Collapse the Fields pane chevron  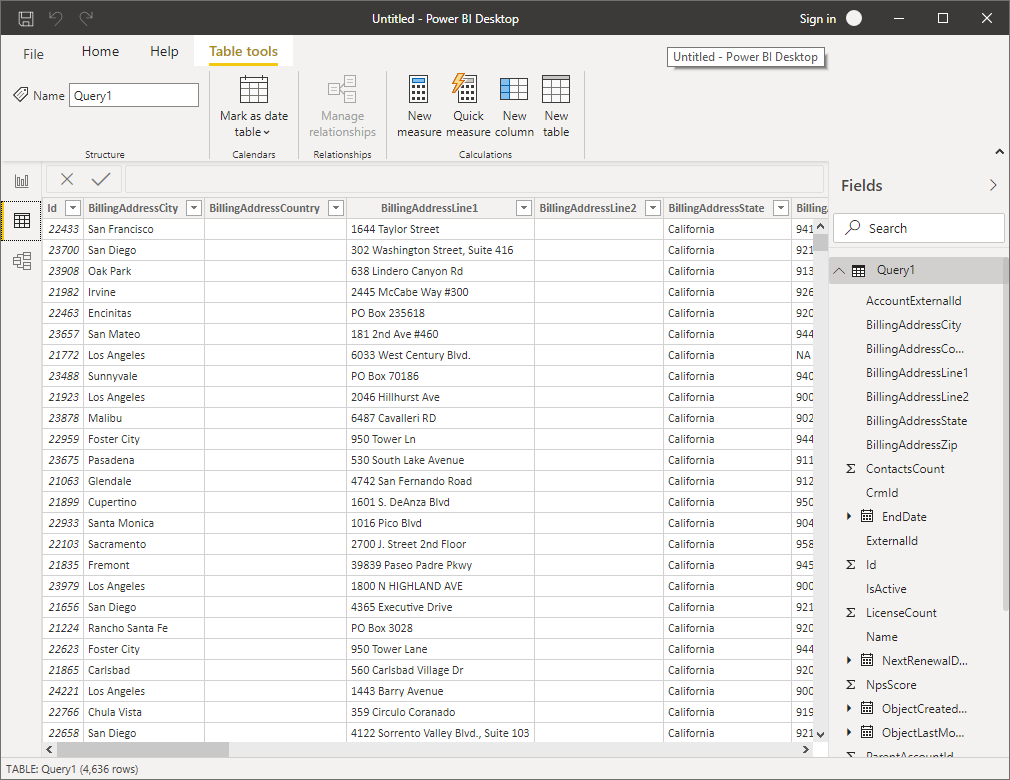[993, 185]
